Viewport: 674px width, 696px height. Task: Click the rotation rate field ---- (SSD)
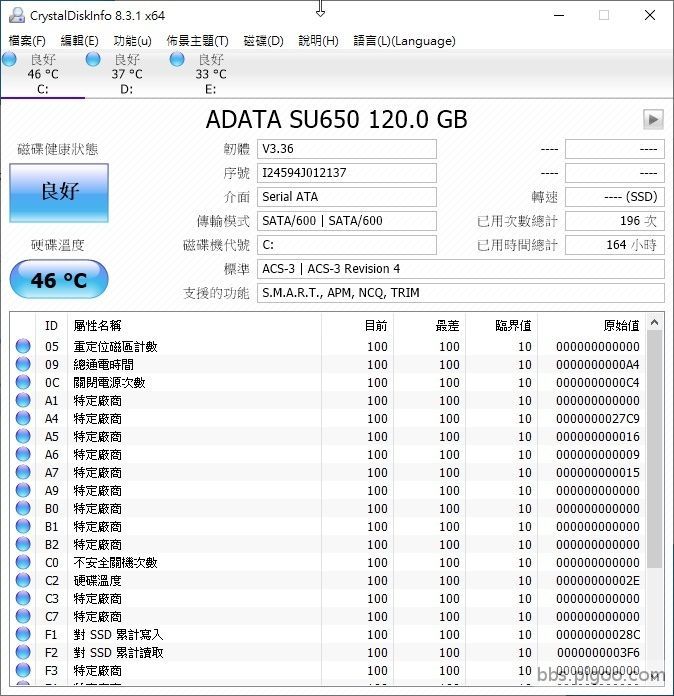(615, 197)
